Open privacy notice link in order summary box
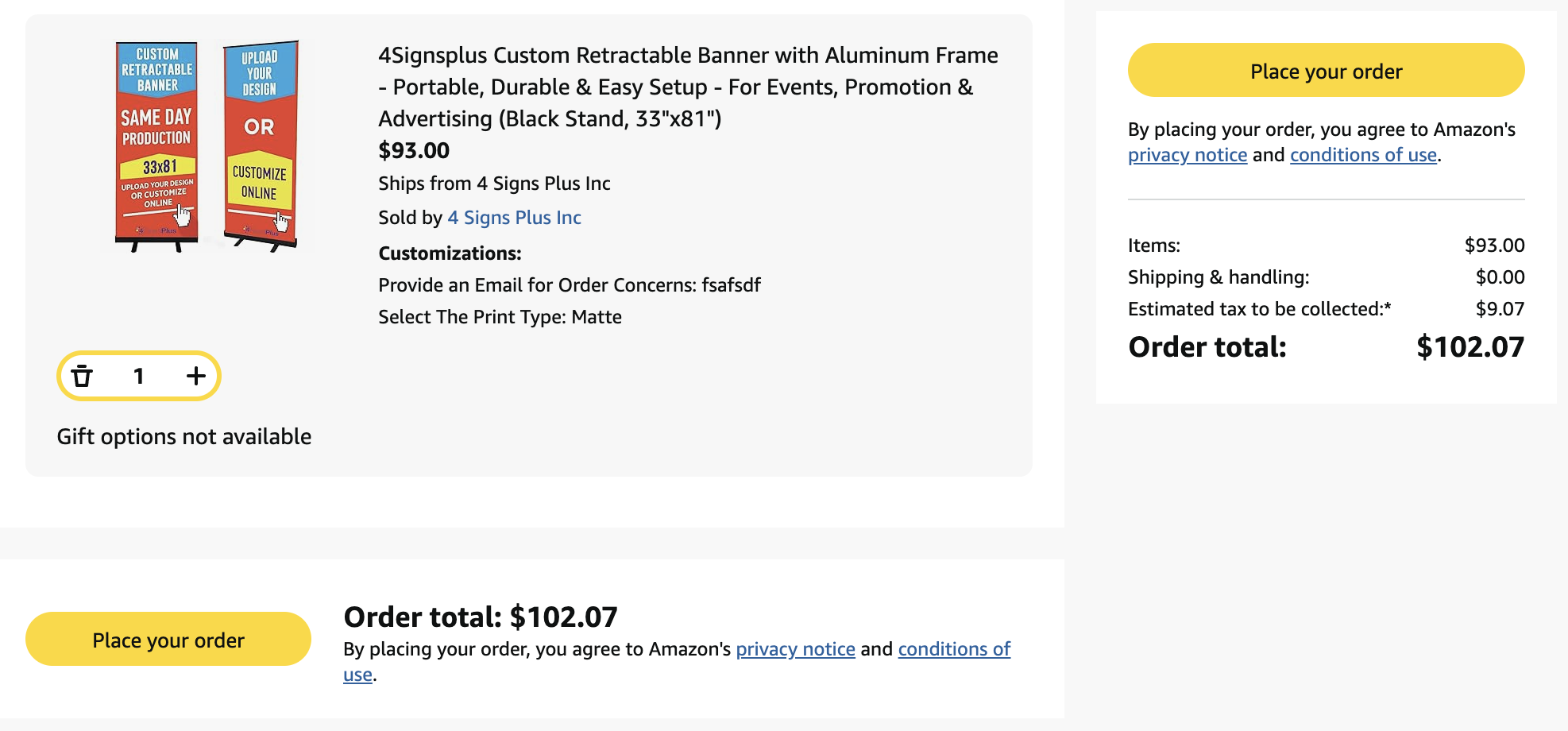The height and width of the screenshot is (731, 1568). point(1188,155)
